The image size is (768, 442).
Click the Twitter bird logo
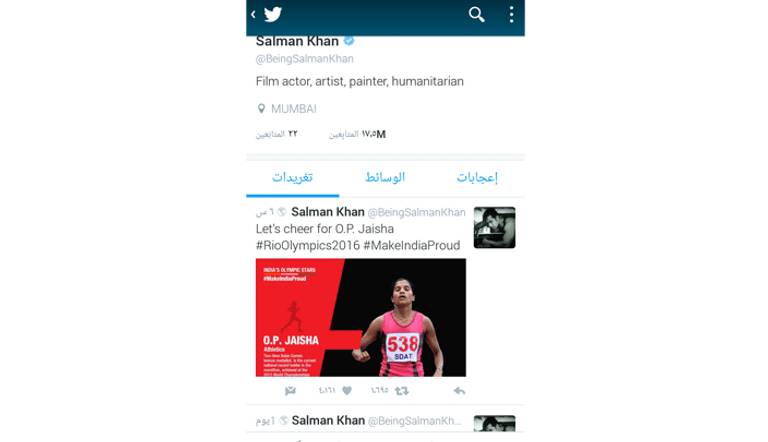pyautogui.click(x=273, y=14)
